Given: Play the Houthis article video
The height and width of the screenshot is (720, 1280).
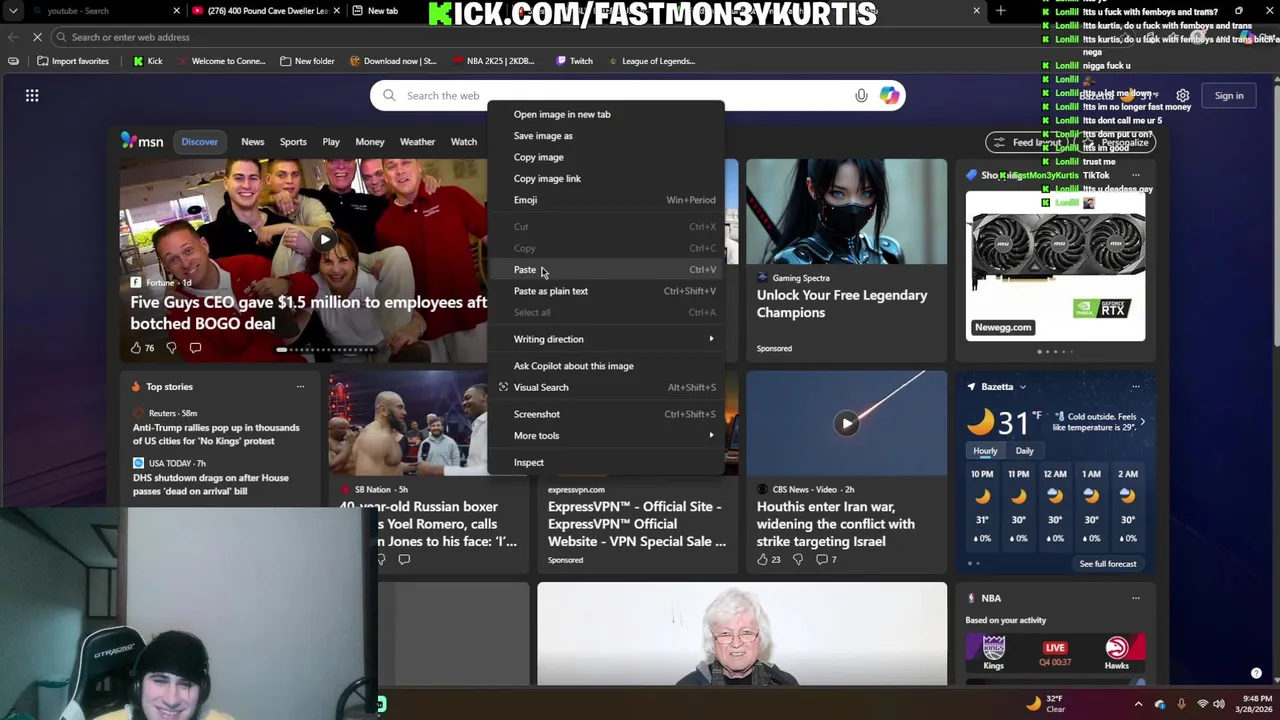Looking at the screenshot, I should click(847, 423).
